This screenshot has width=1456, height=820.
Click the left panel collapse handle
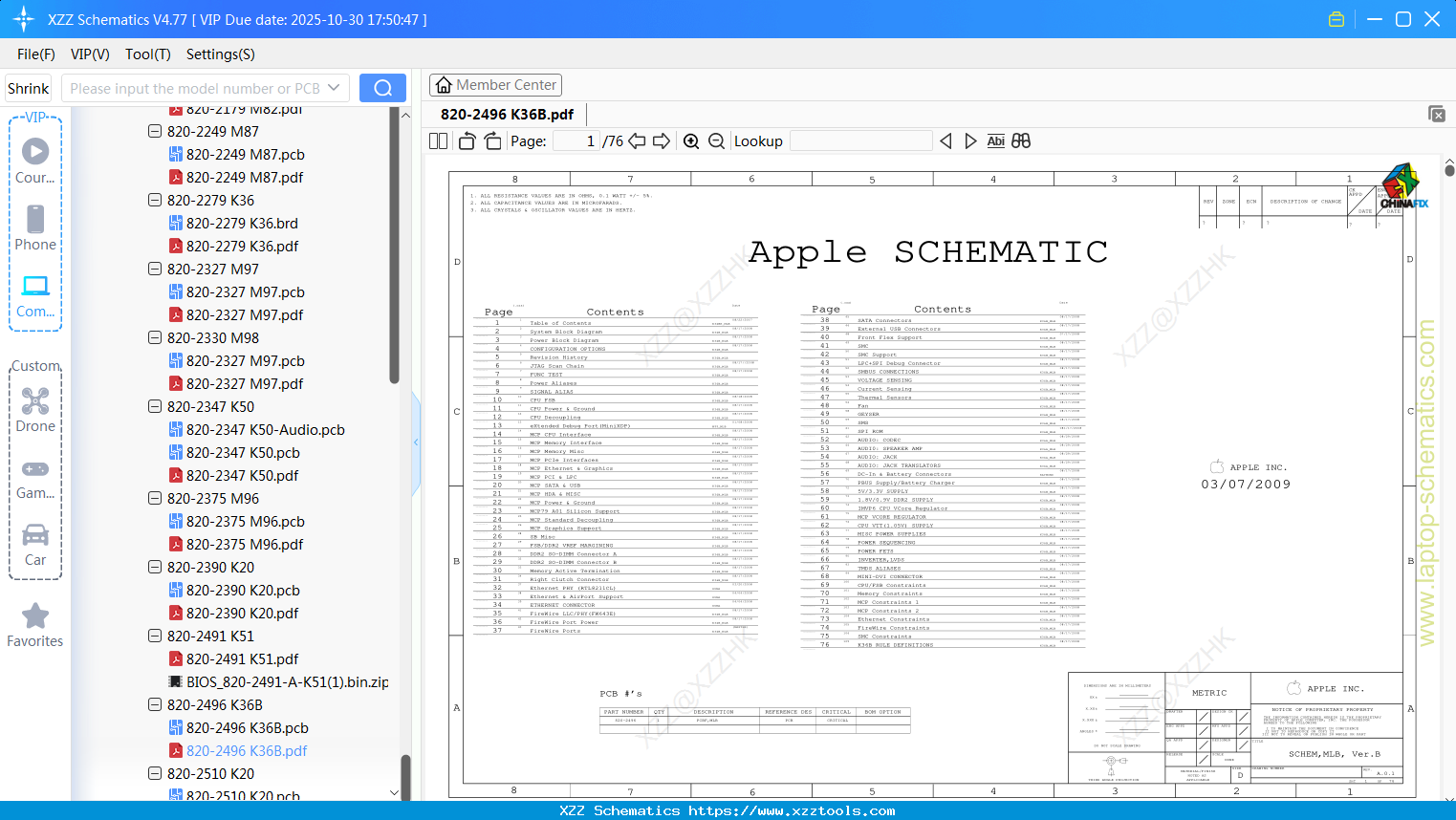416,442
